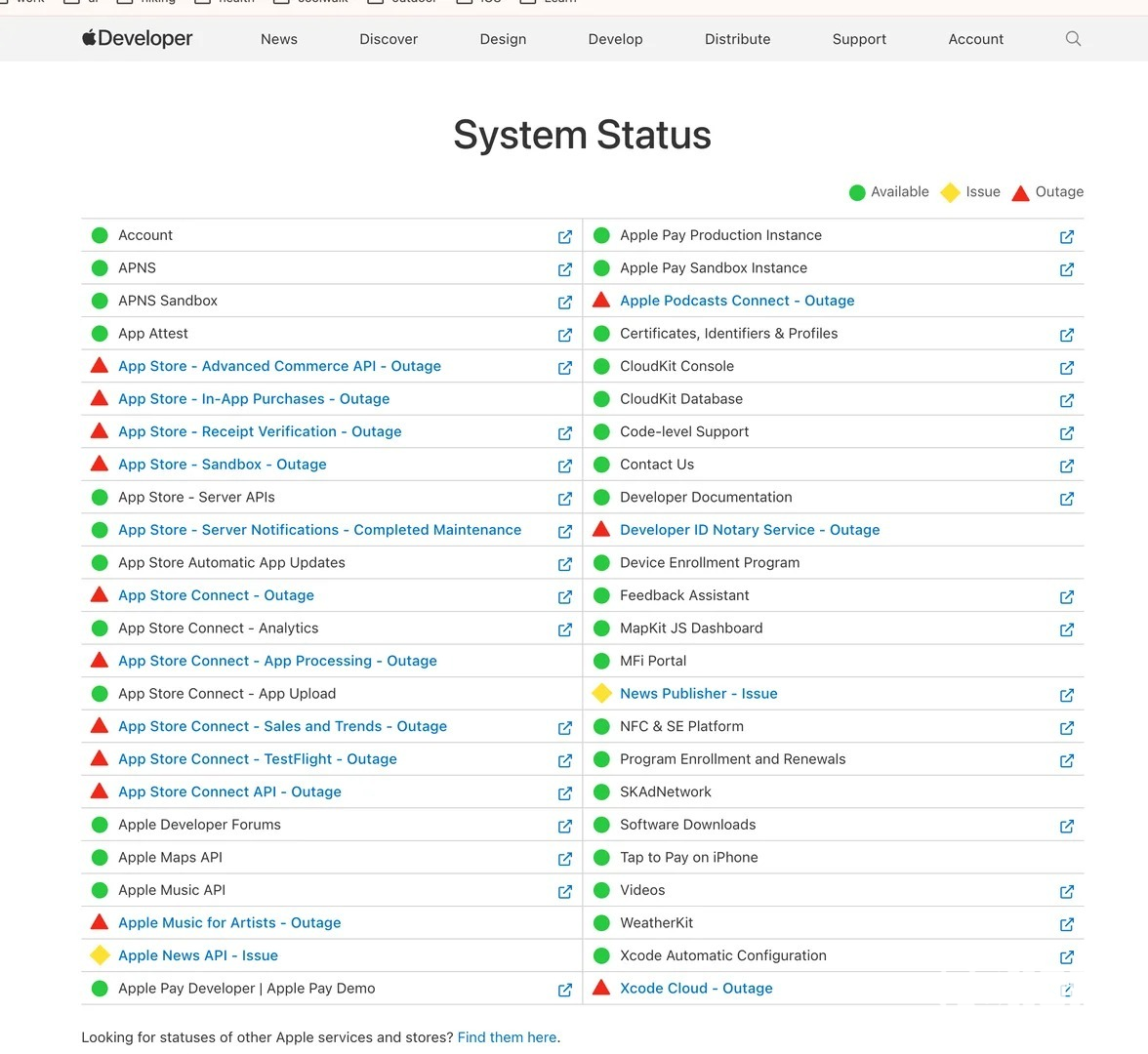Open the Apple Developer logo home link
The width and height of the screenshot is (1148, 1054).
(x=138, y=39)
